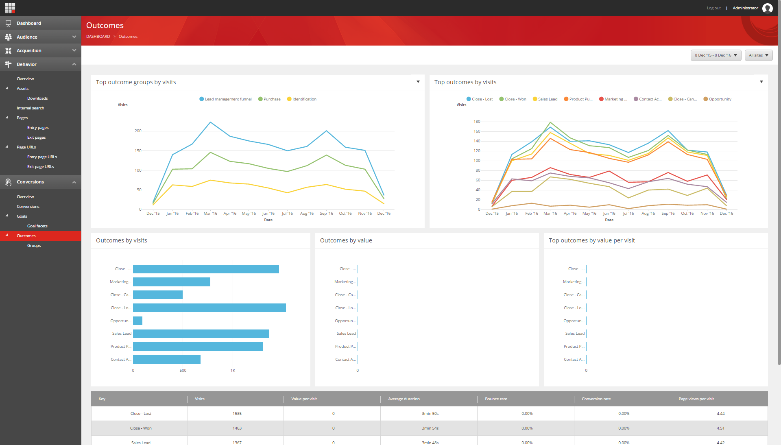This screenshot has height=445, width=781.
Task: Open Top outcome groups chart options arrow
Action: [x=418, y=82]
